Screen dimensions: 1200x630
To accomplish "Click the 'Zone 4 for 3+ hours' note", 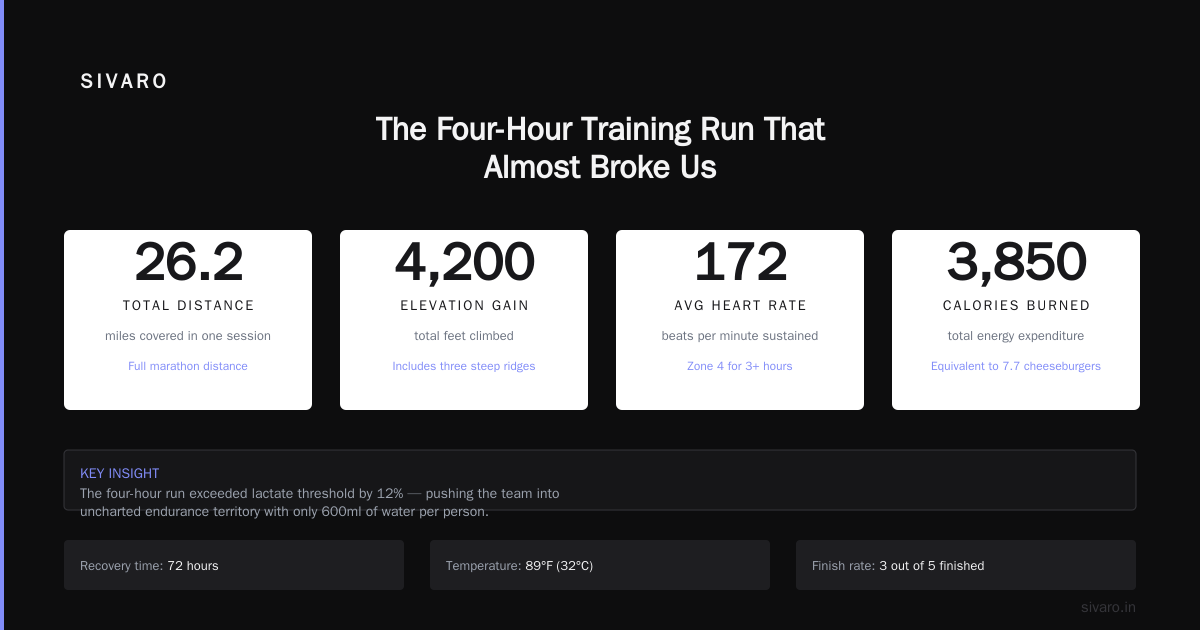I will (x=740, y=366).
